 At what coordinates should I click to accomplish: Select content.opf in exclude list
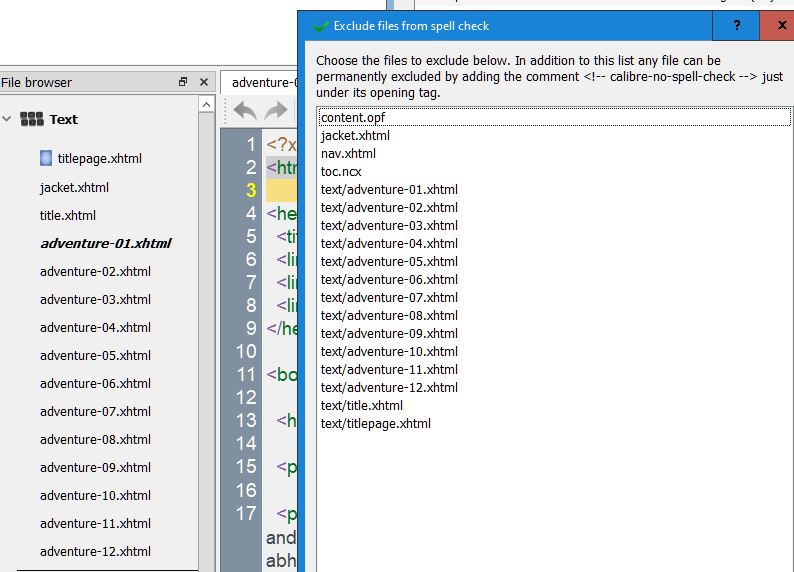tap(554, 117)
